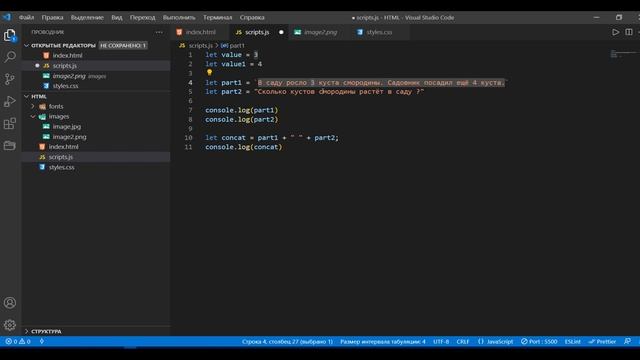Click the Prettier status bar item

(602, 341)
